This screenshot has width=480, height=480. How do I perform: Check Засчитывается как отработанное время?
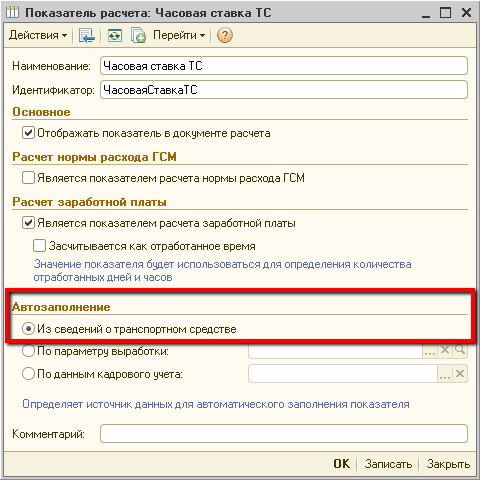point(39,246)
